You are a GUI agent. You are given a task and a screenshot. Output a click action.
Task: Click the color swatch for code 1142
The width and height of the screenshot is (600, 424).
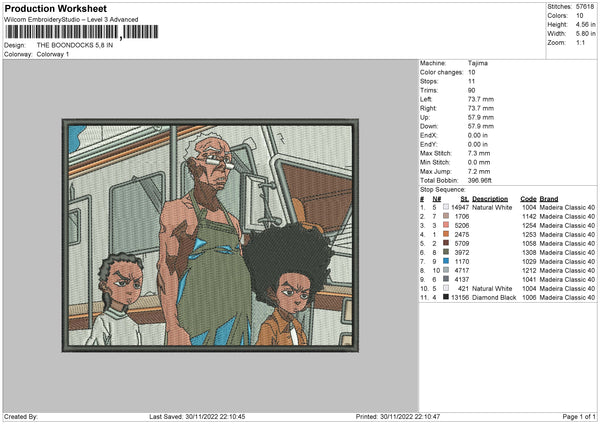446,216
